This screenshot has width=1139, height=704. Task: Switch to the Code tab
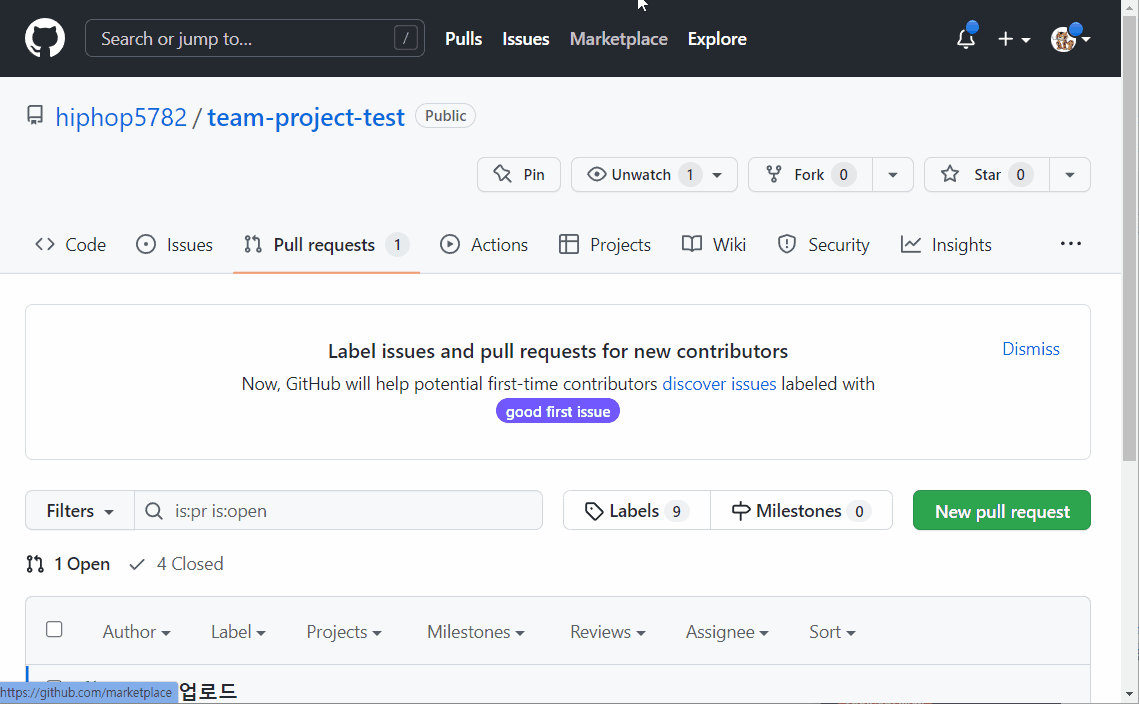70,245
